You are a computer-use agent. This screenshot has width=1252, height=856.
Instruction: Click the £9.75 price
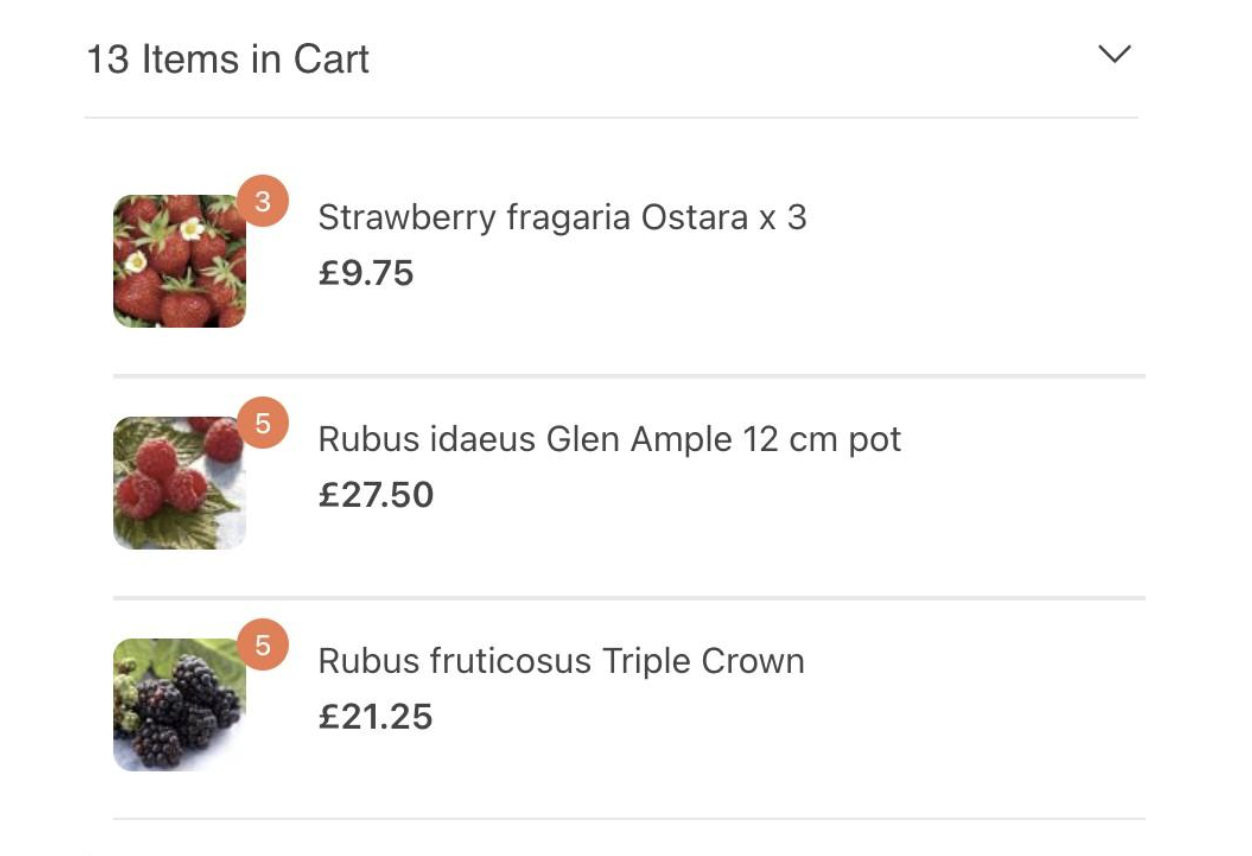point(366,273)
